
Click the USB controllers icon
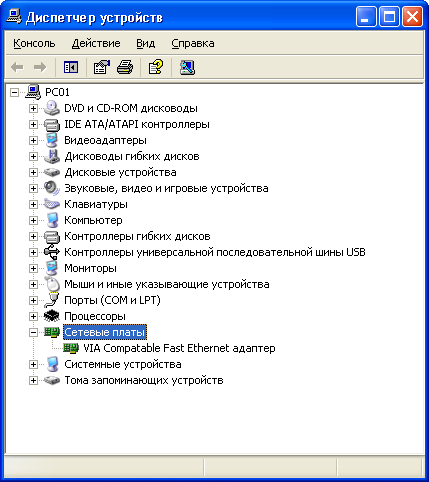click(52, 252)
